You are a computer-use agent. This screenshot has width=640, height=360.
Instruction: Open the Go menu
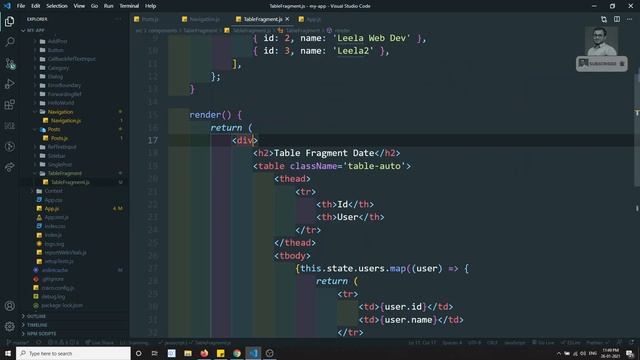pos(94,6)
